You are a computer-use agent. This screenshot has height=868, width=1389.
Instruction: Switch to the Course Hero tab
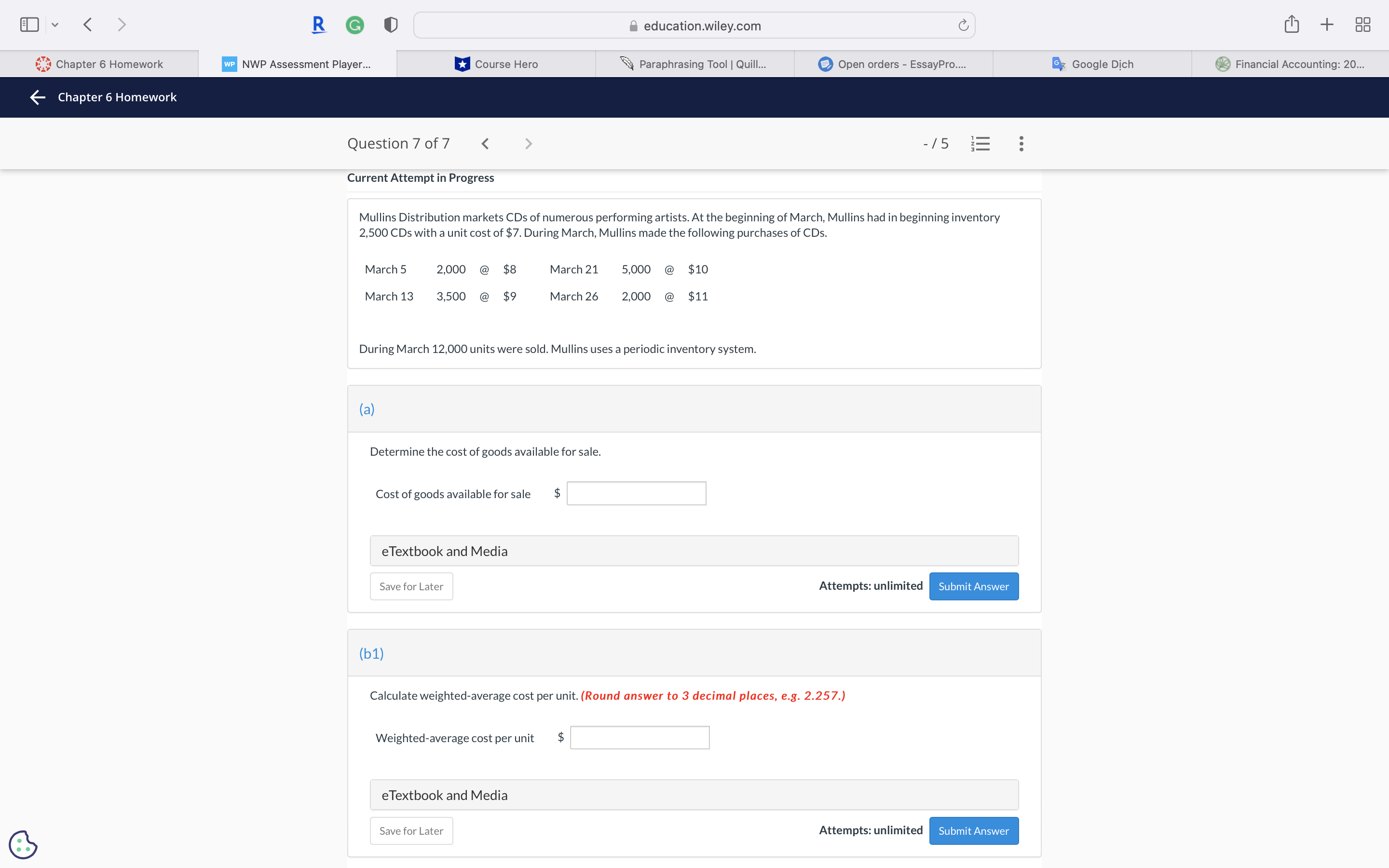[496, 64]
